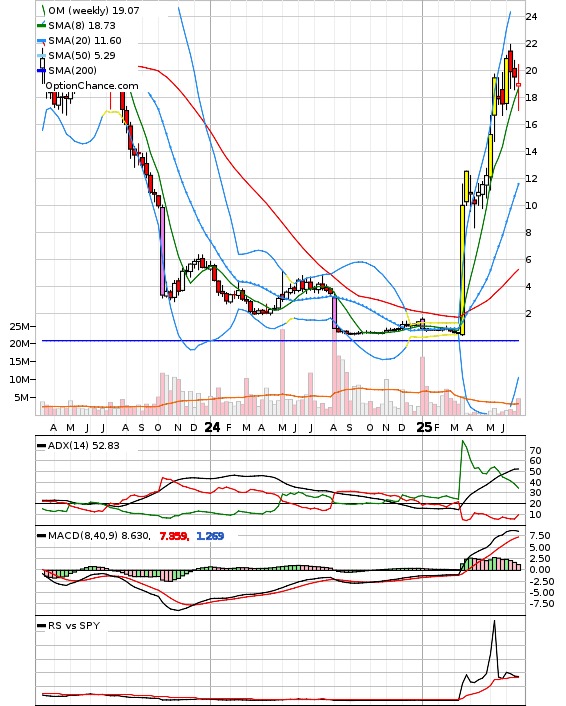The height and width of the screenshot is (706, 566).
Task: Click the 40 label on ADX axis
Action: pyautogui.click(x=535, y=483)
